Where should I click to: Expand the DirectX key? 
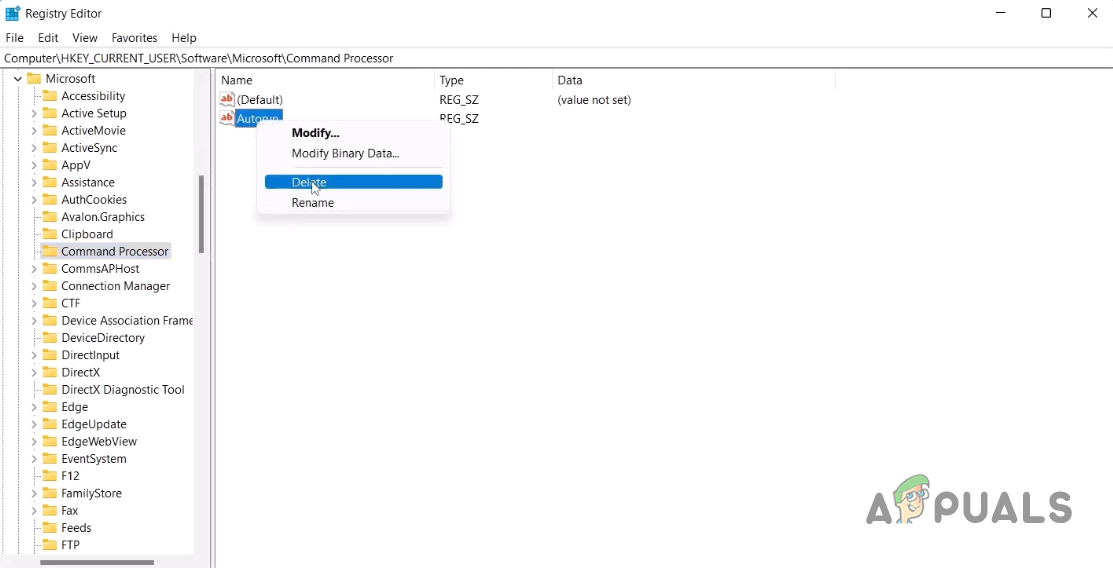[33, 372]
